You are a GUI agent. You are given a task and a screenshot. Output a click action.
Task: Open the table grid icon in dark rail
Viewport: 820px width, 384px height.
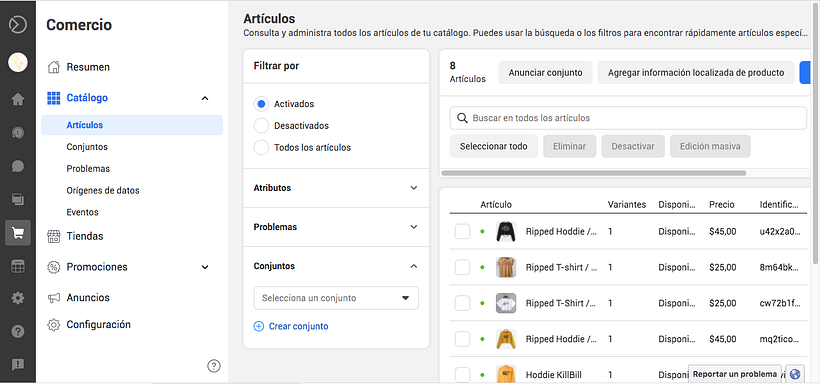[18, 266]
